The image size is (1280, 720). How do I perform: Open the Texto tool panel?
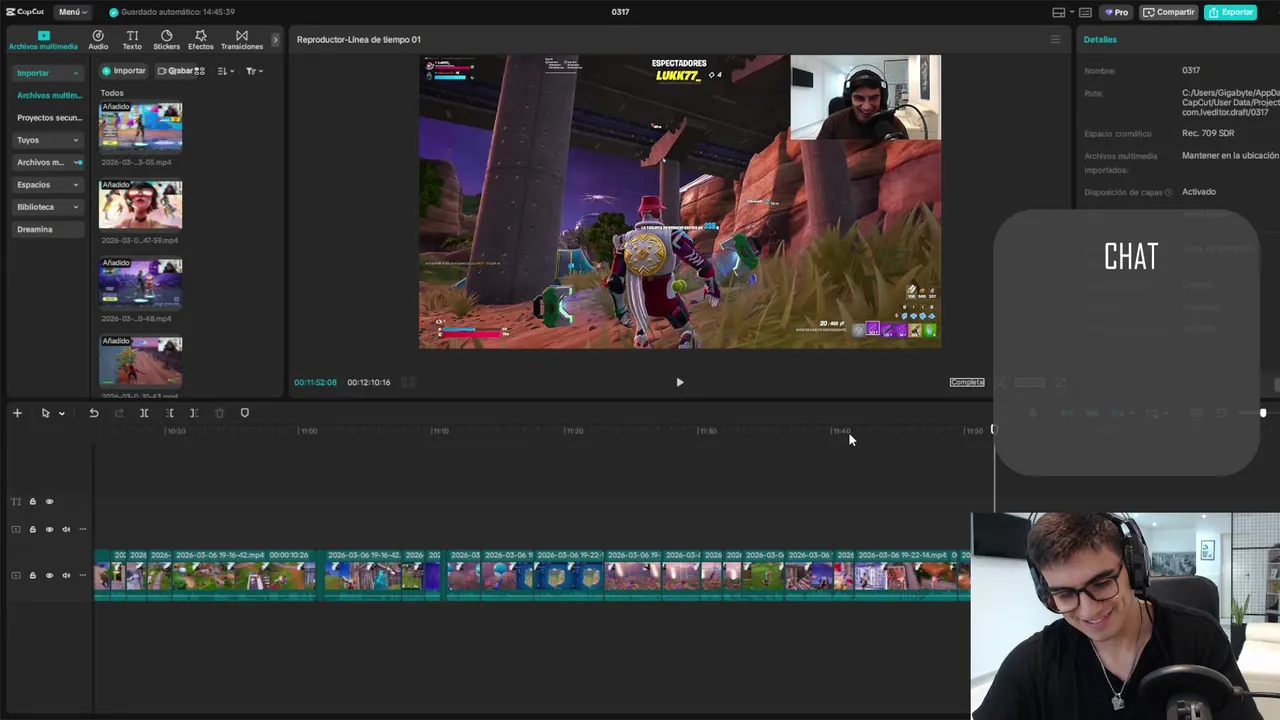(x=132, y=40)
